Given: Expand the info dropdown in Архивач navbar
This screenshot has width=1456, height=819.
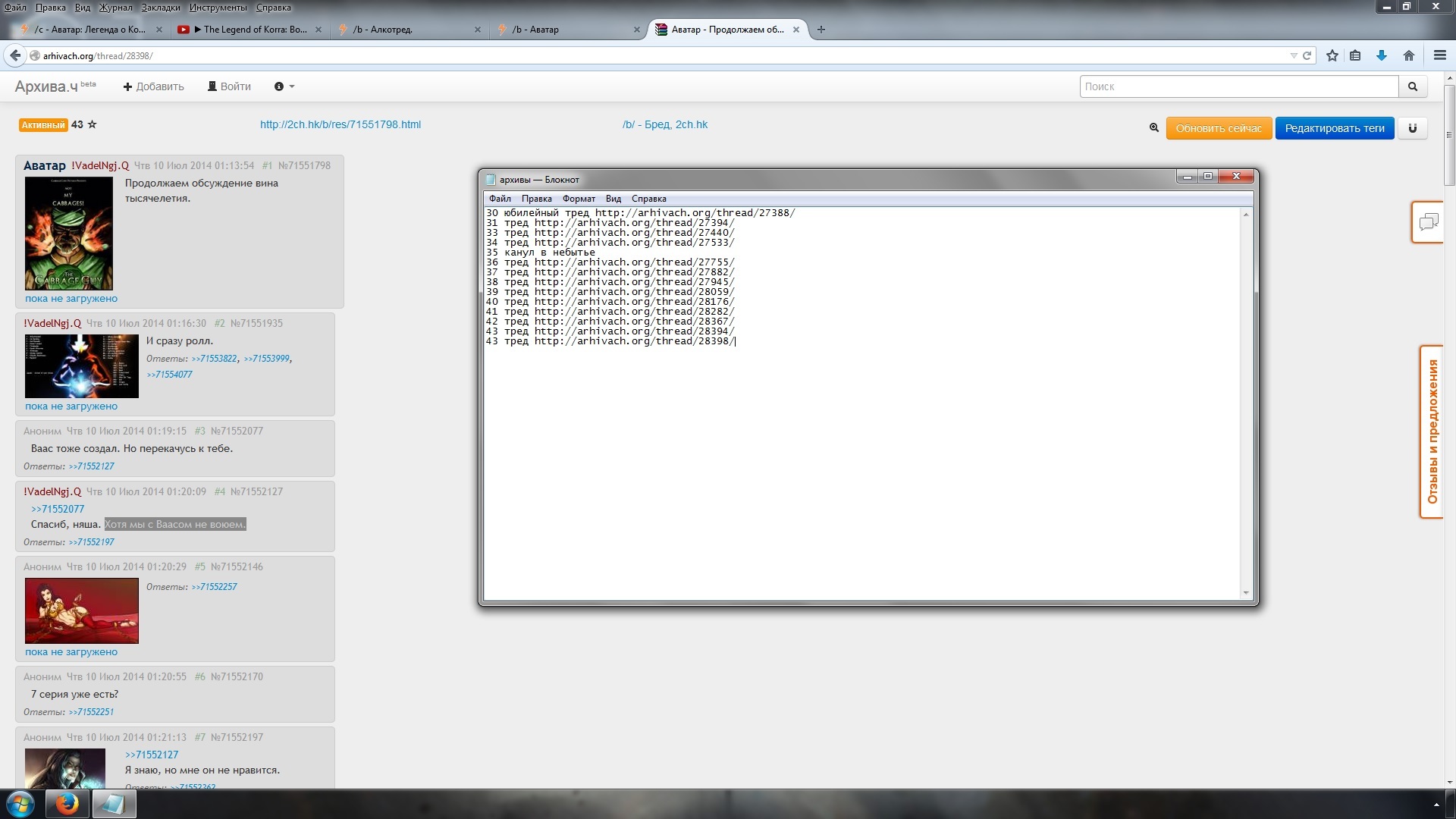Looking at the screenshot, I should point(284,86).
